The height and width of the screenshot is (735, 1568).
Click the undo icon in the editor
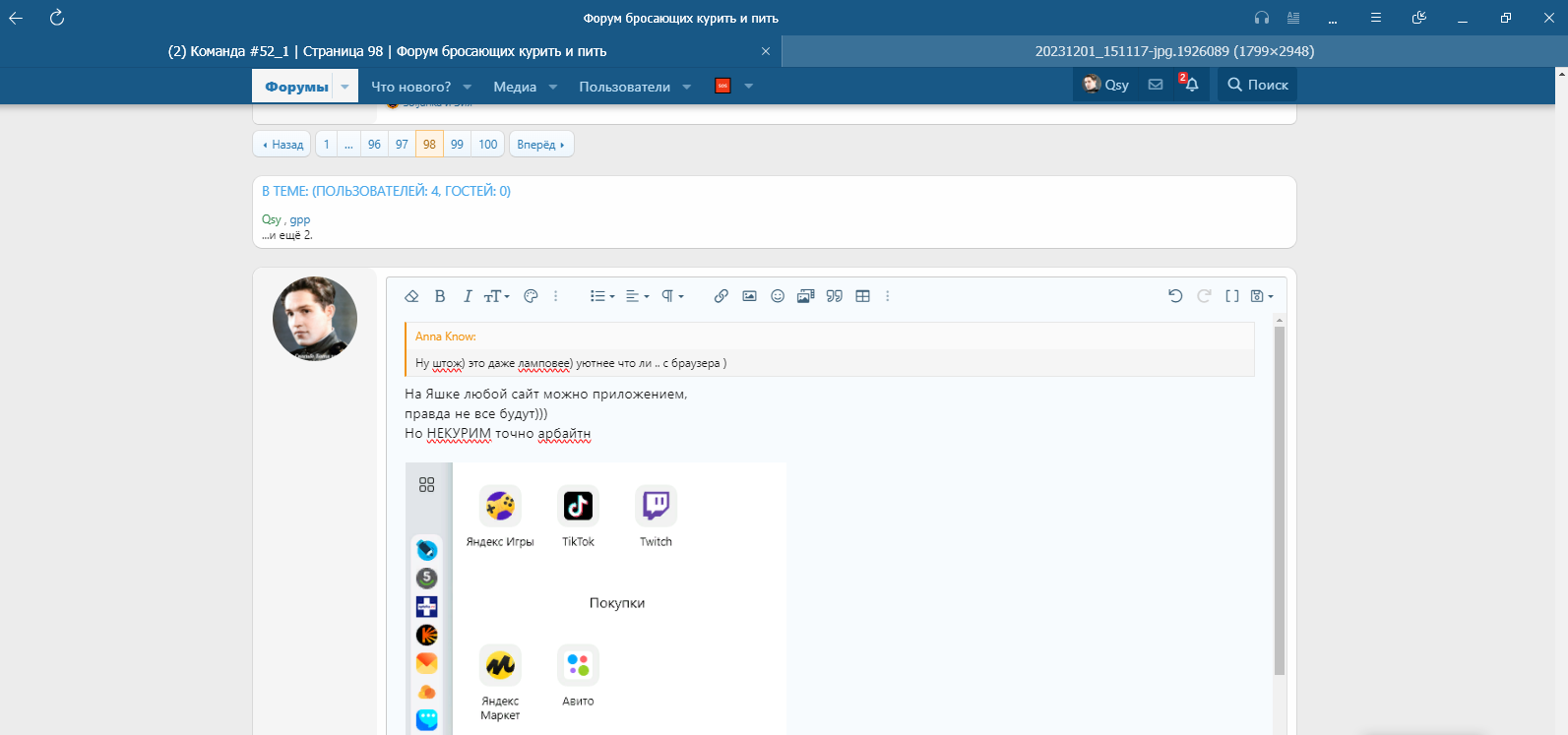click(1175, 296)
